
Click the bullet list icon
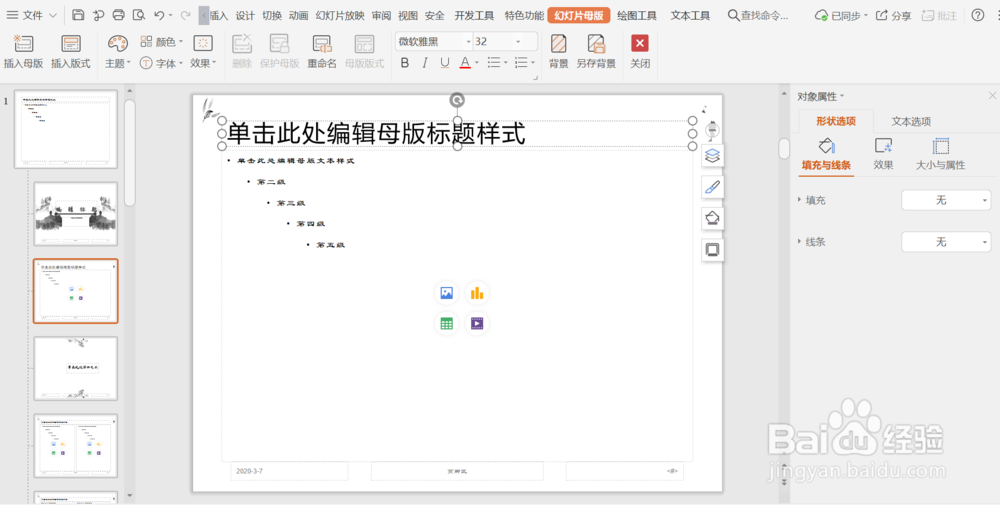point(494,62)
